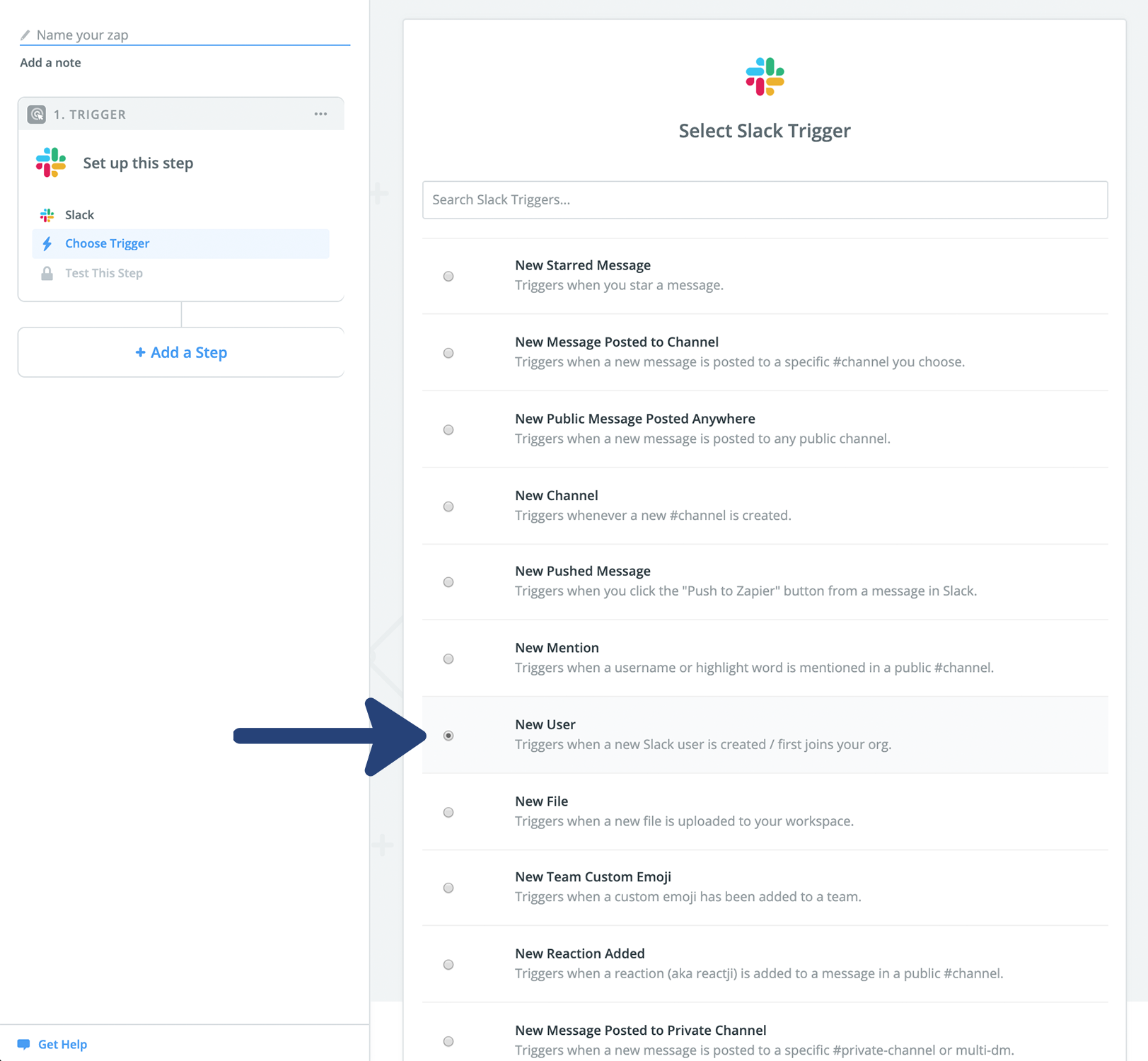Click the New Pushed Message title
1148x1061 pixels.
point(583,572)
